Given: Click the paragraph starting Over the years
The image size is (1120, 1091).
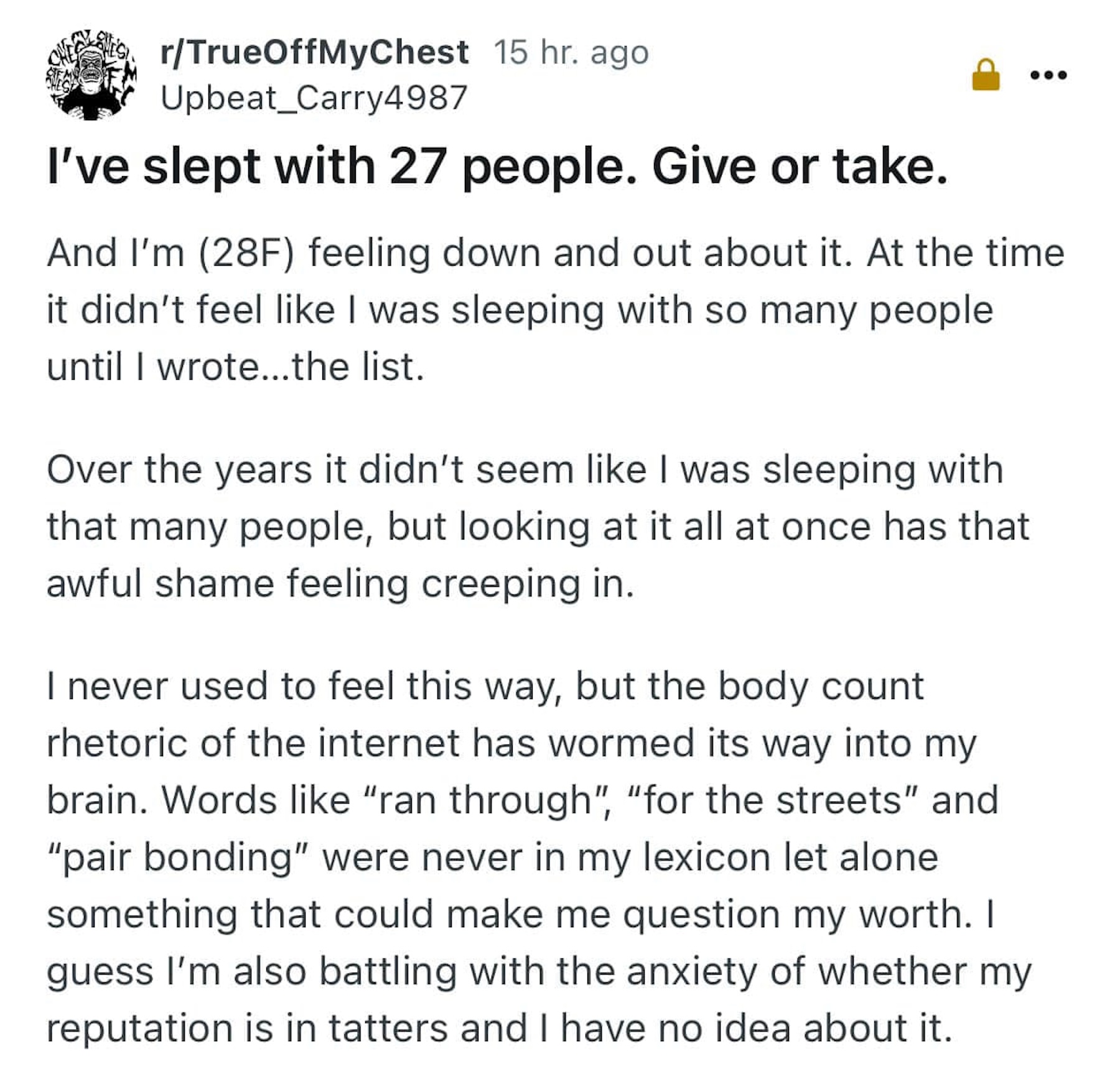Looking at the screenshot, I should click(x=535, y=526).
